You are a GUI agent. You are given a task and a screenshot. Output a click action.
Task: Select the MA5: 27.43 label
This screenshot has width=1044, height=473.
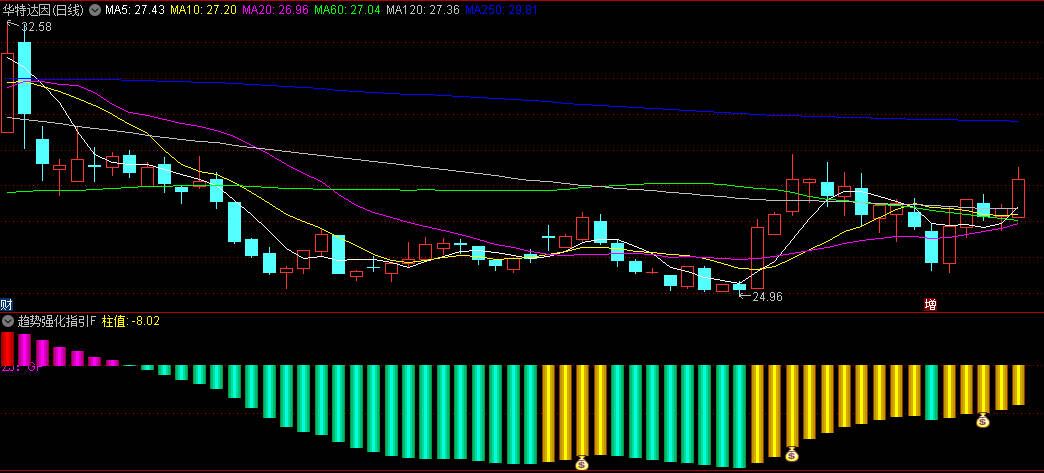[x=135, y=10]
